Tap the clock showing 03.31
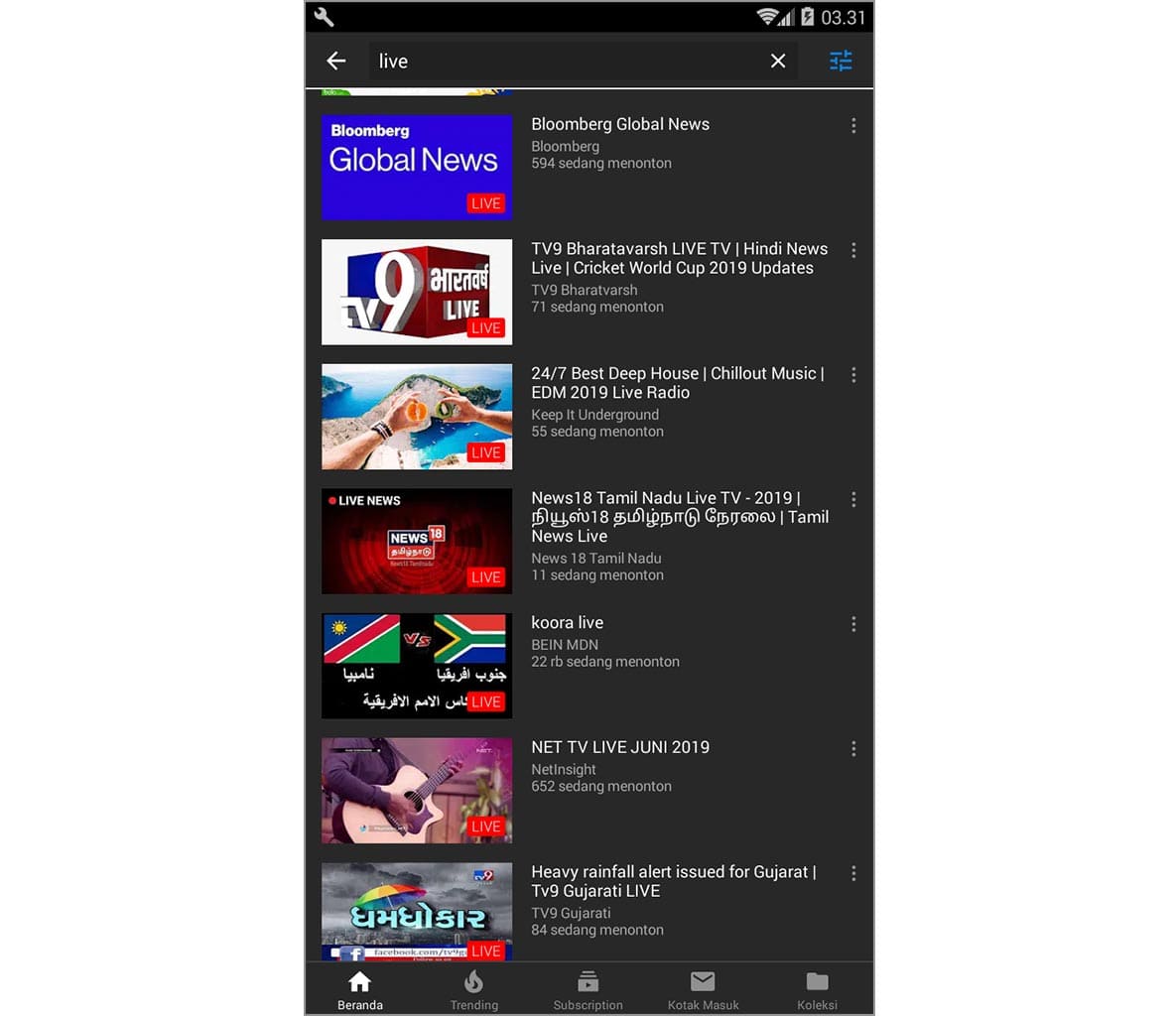The height and width of the screenshot is (1016, 1176). click(843, 17)
